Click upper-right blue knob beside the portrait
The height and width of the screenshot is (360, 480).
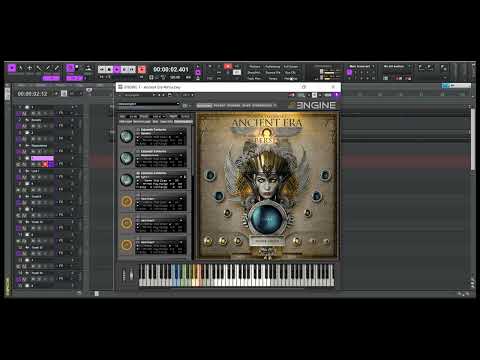tap(325, 175)
